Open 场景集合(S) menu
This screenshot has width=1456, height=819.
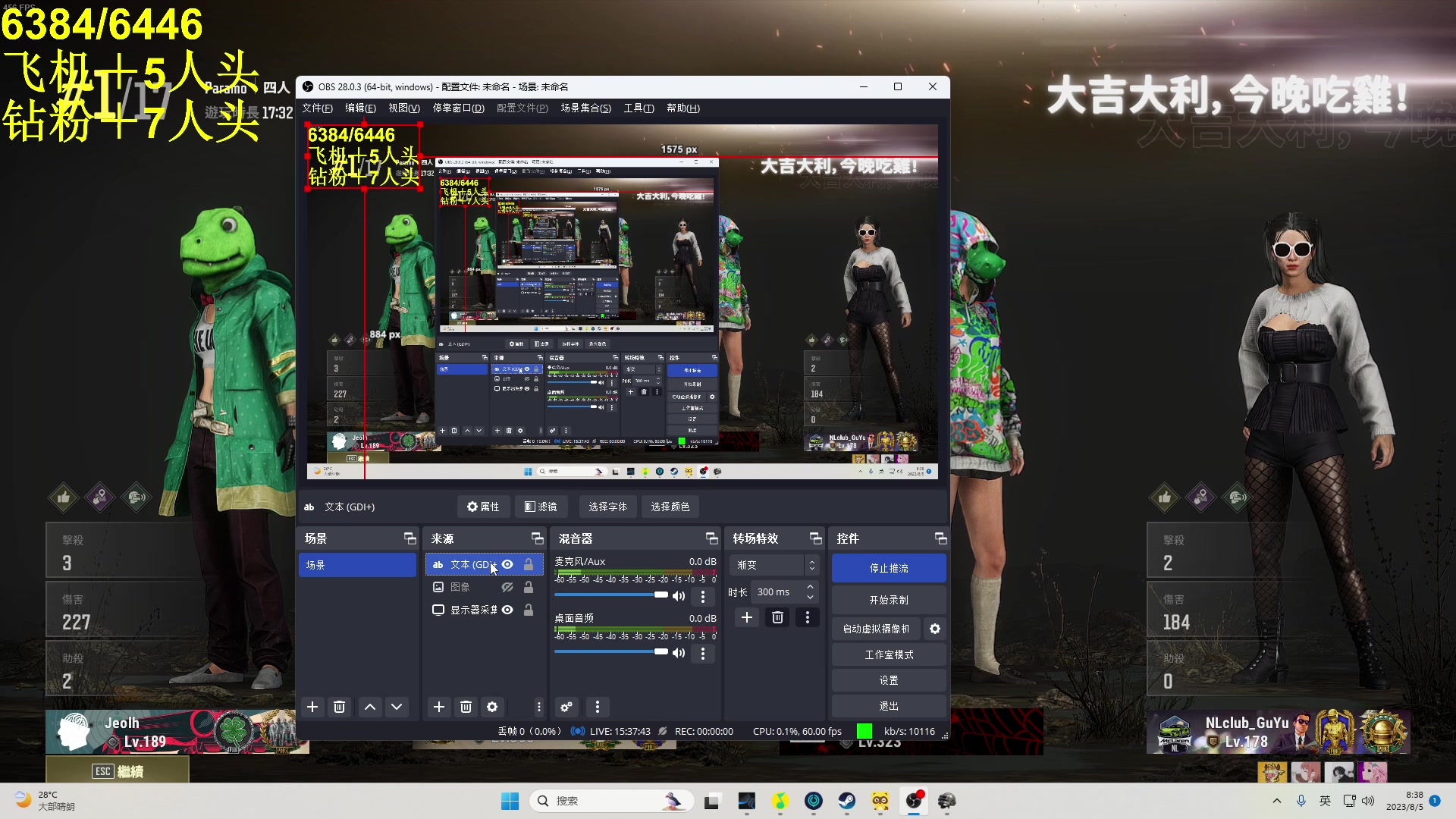[585, 108]
